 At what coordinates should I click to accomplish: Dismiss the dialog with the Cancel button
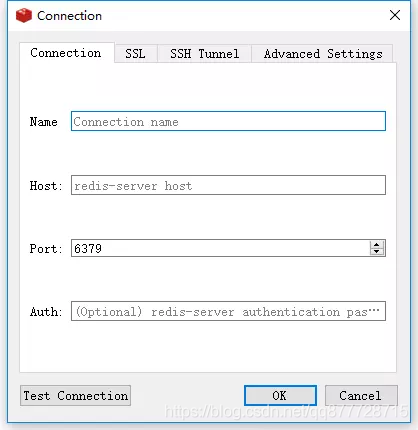[361, 396]
